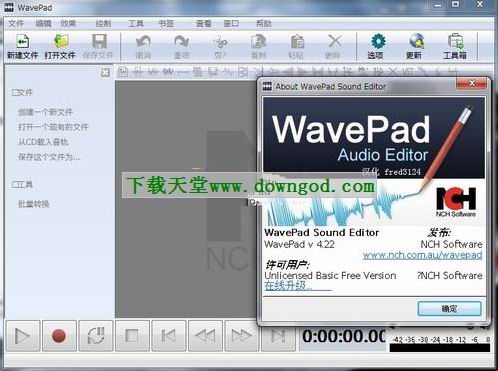This screenshot has width=498, height=371.
Task: Close the left side task panel
Action: tap(105, 72)
